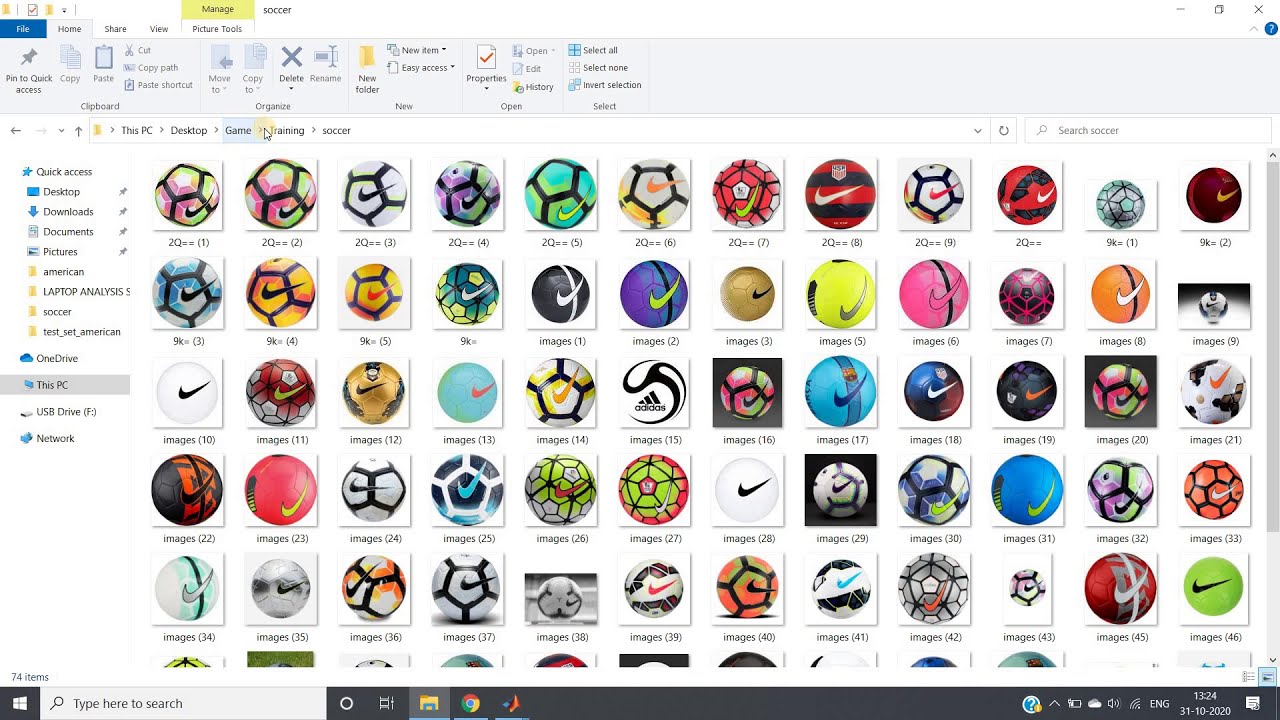
Task: Open Downloads in the navigation pane
Action: pos(68,211)
